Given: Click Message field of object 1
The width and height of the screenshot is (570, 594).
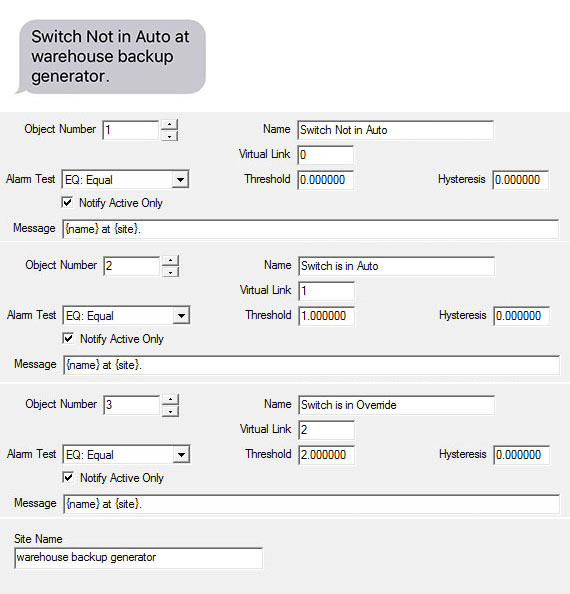Looking at the screenshot, I should pyautogui.click(x=310, y=229).
